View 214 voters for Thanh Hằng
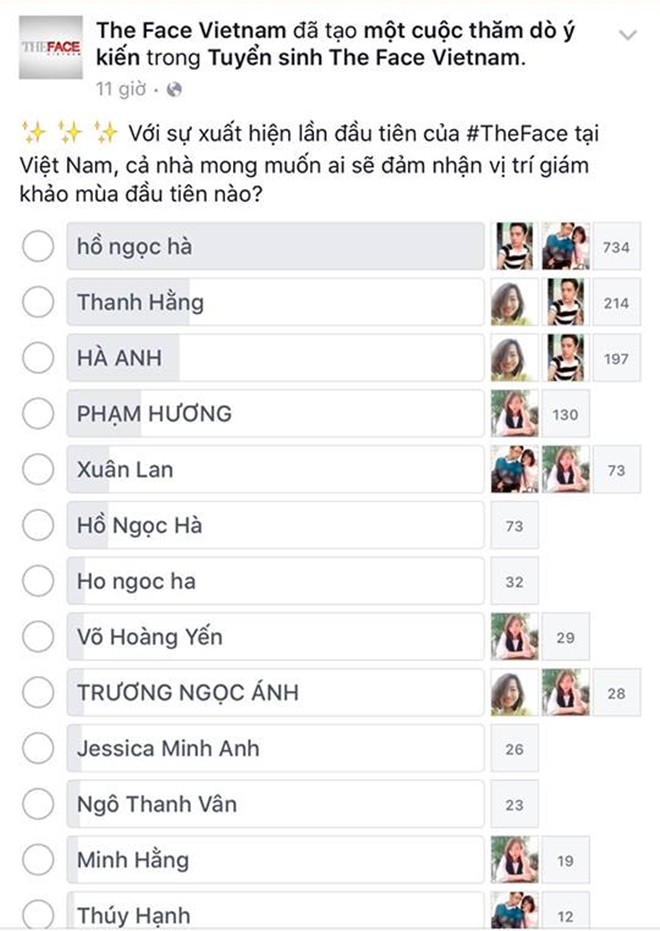Image resolution: width=660 pixels, height=931 pixels. pos(616,303)
